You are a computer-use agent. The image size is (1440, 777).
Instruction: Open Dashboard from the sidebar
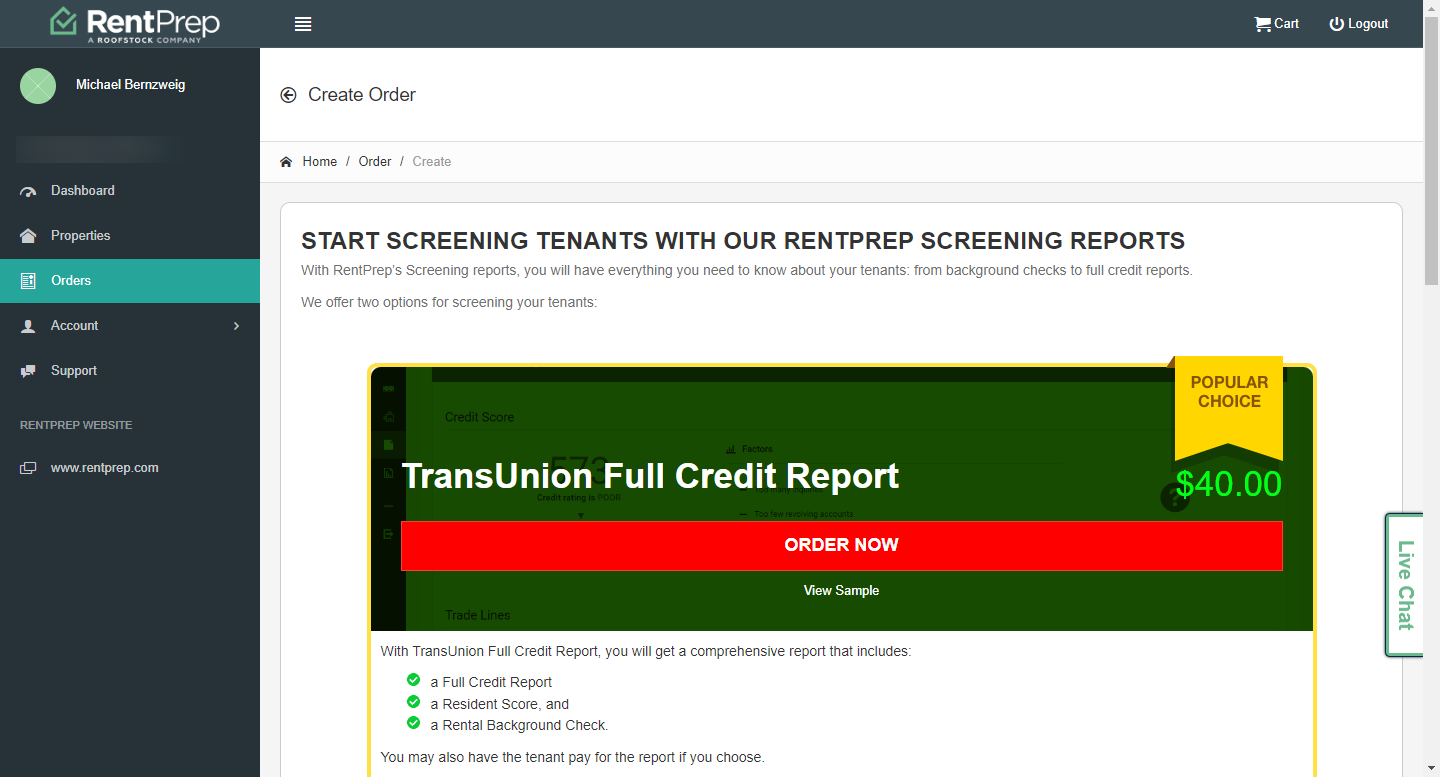pos(82,190)
